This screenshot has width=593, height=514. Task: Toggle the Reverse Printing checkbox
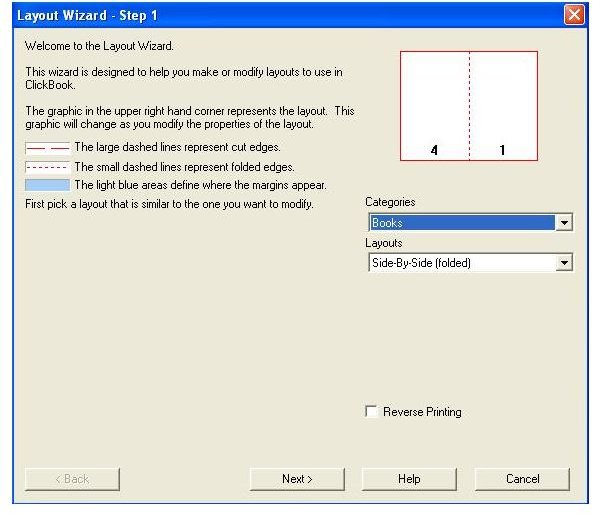point(371,411)
